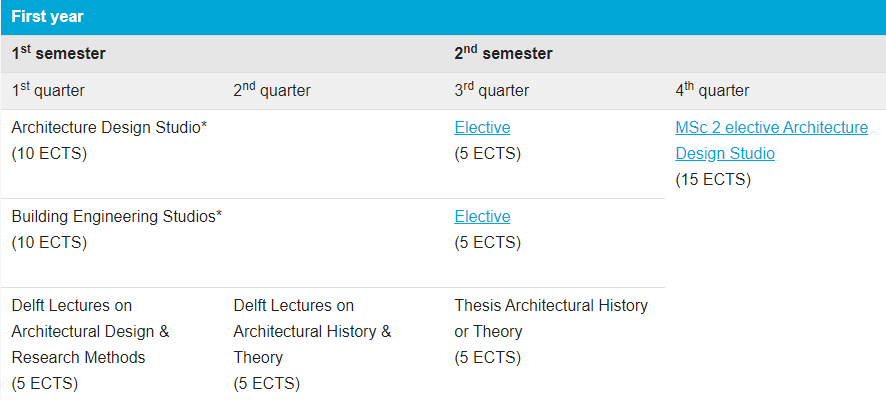Open the Elective link beside Architecture Design Studio
Viewport: 886px width, 400px height.
click(x=482, y=128)
